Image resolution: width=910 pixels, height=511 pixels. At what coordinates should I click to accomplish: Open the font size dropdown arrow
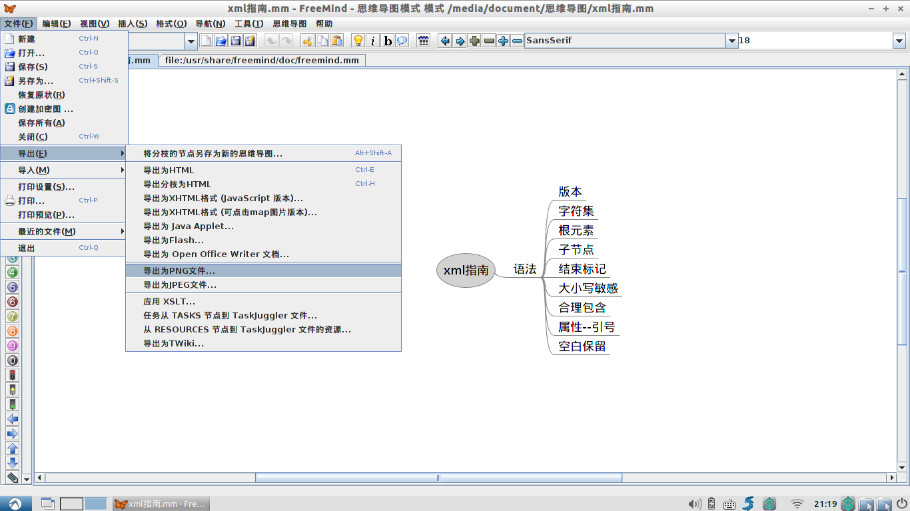coord(899,40)
